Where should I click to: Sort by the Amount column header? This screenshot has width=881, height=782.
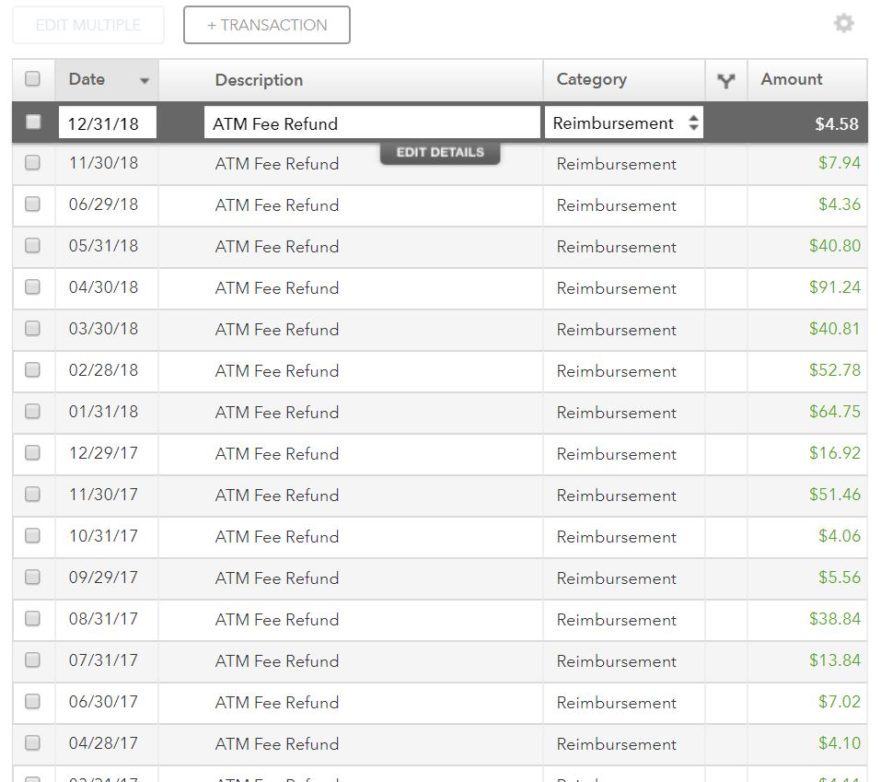791,80
